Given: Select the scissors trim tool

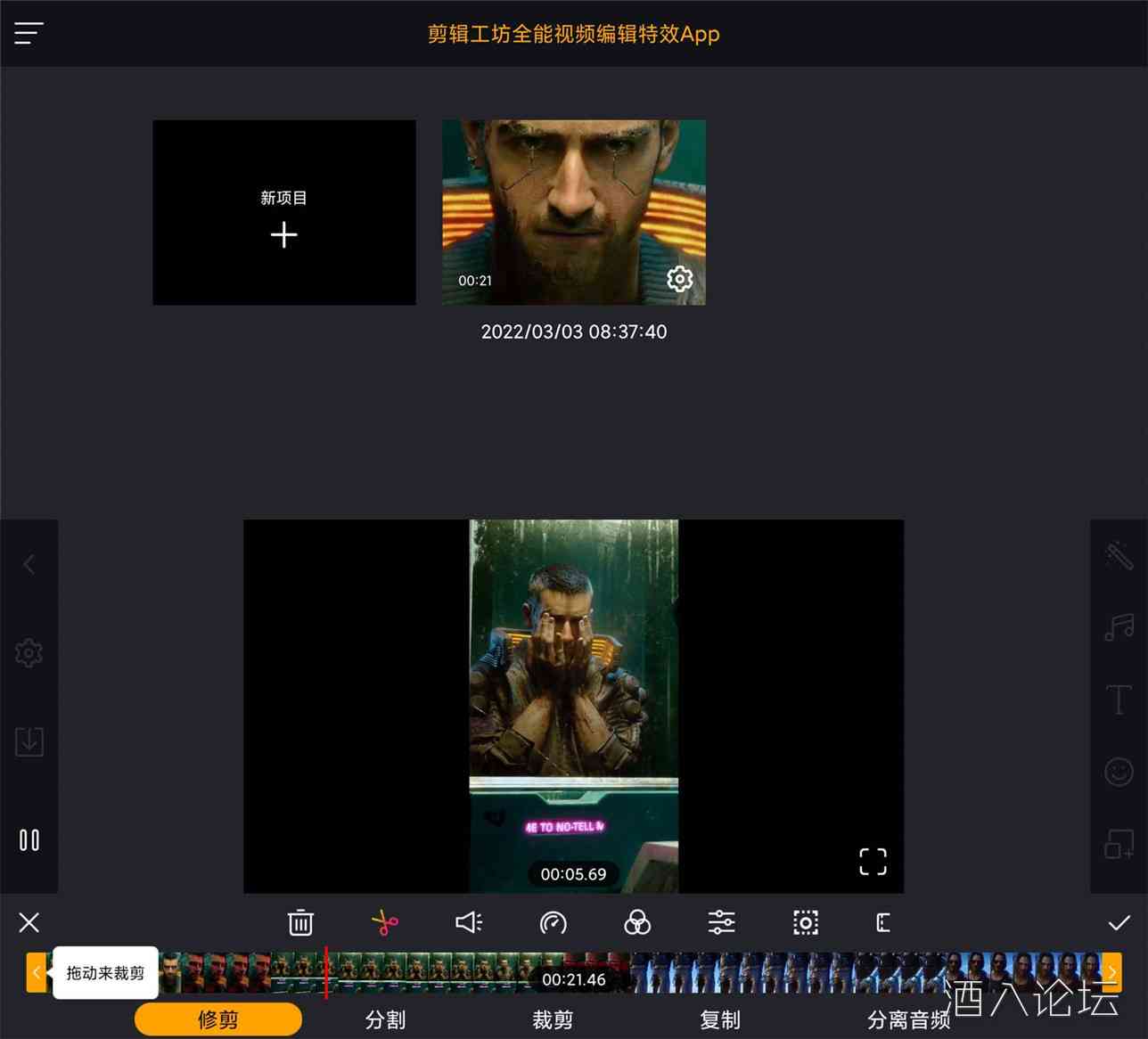Looking at the screenshot, I should coord(385,922).
